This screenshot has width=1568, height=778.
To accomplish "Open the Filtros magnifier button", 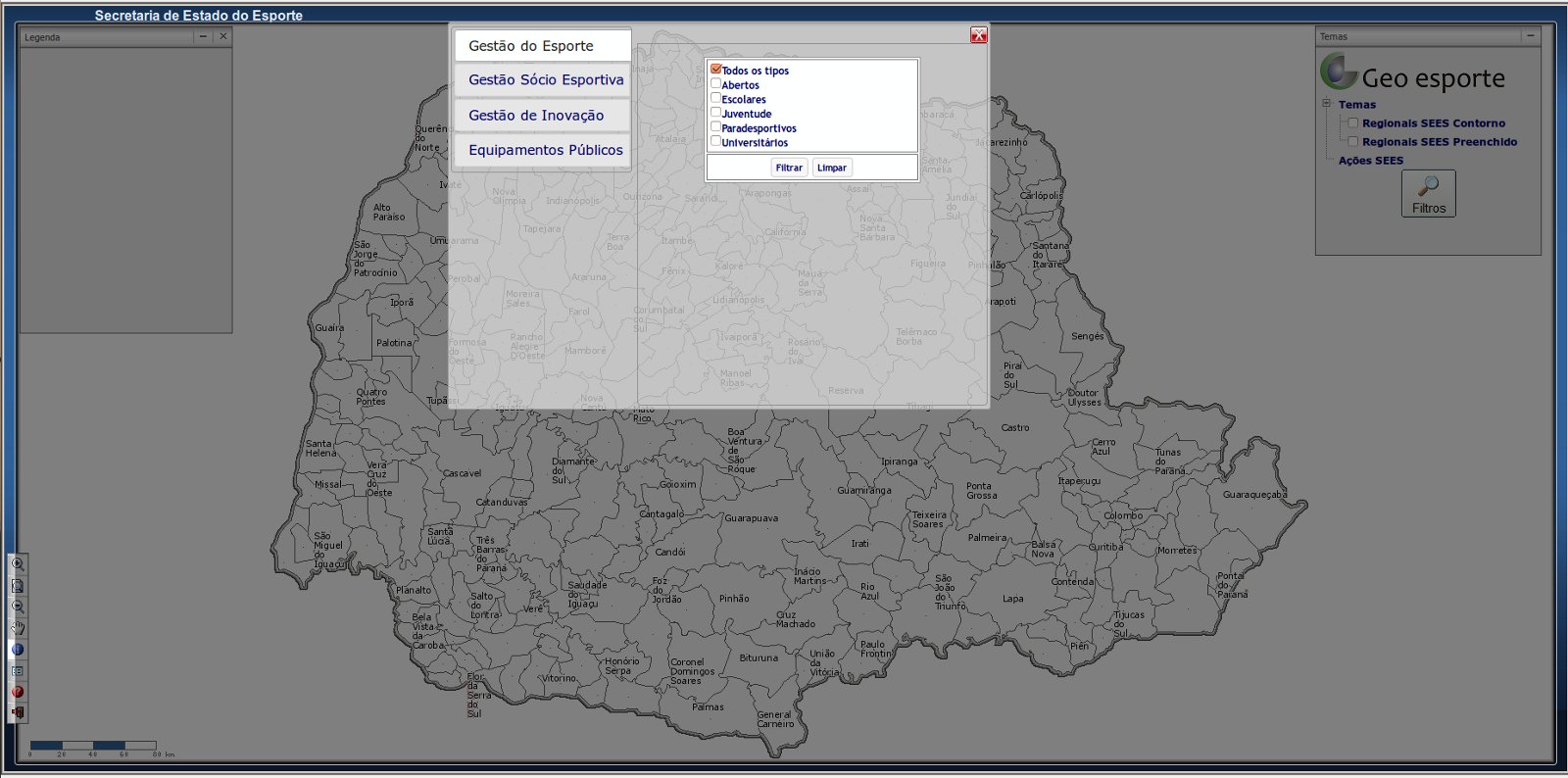I will [x=1428, y=193].
